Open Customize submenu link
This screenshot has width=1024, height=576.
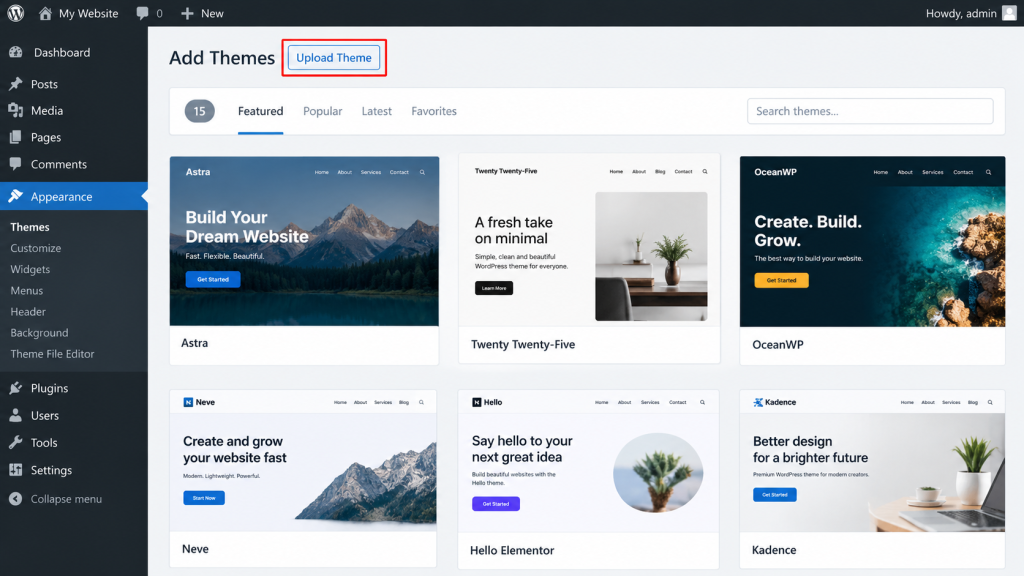[36, 248]
